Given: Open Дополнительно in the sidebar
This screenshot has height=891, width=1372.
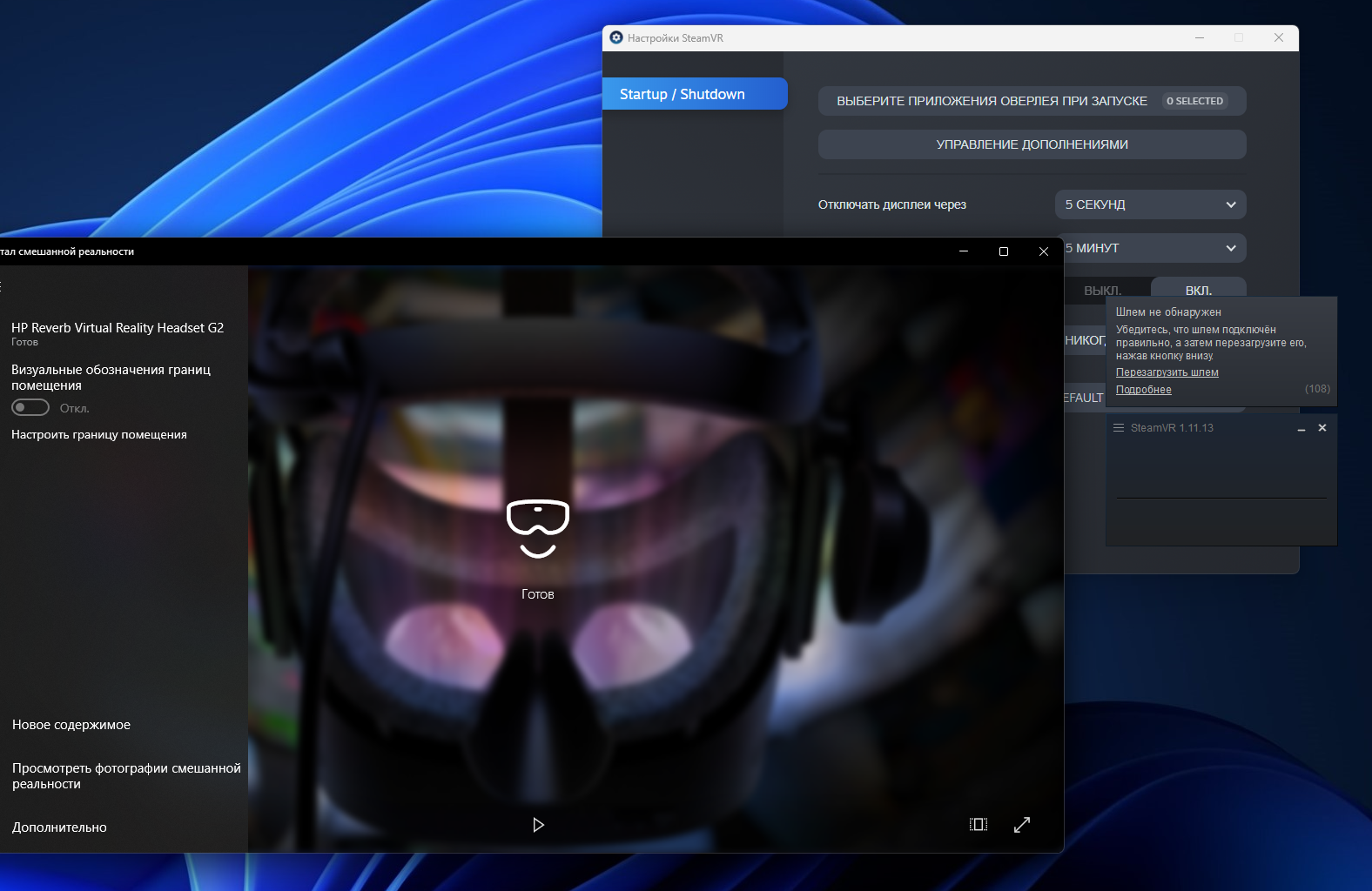Looking at the screenshot, I should coord(59,827).
